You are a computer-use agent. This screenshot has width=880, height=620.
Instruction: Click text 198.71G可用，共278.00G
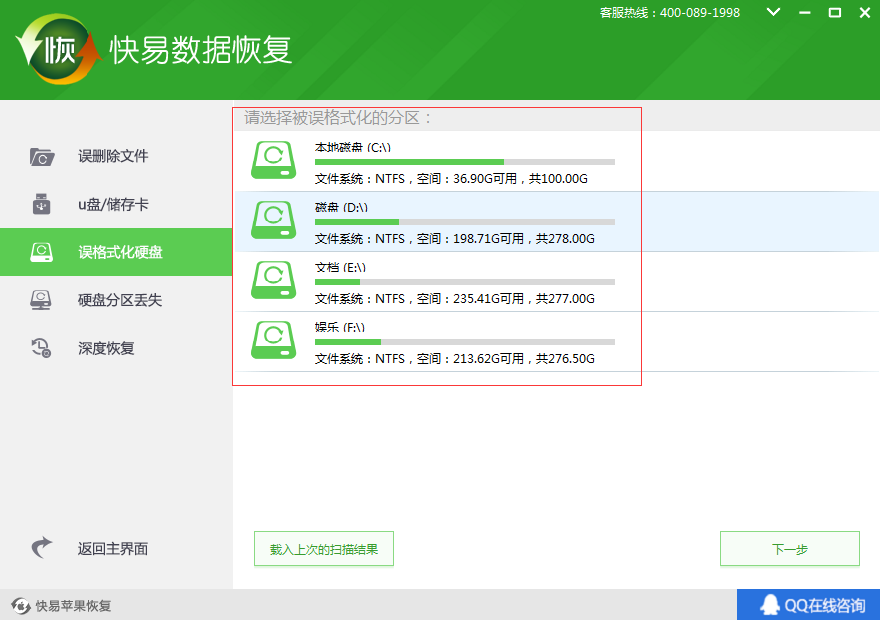[x=524, y=239]
